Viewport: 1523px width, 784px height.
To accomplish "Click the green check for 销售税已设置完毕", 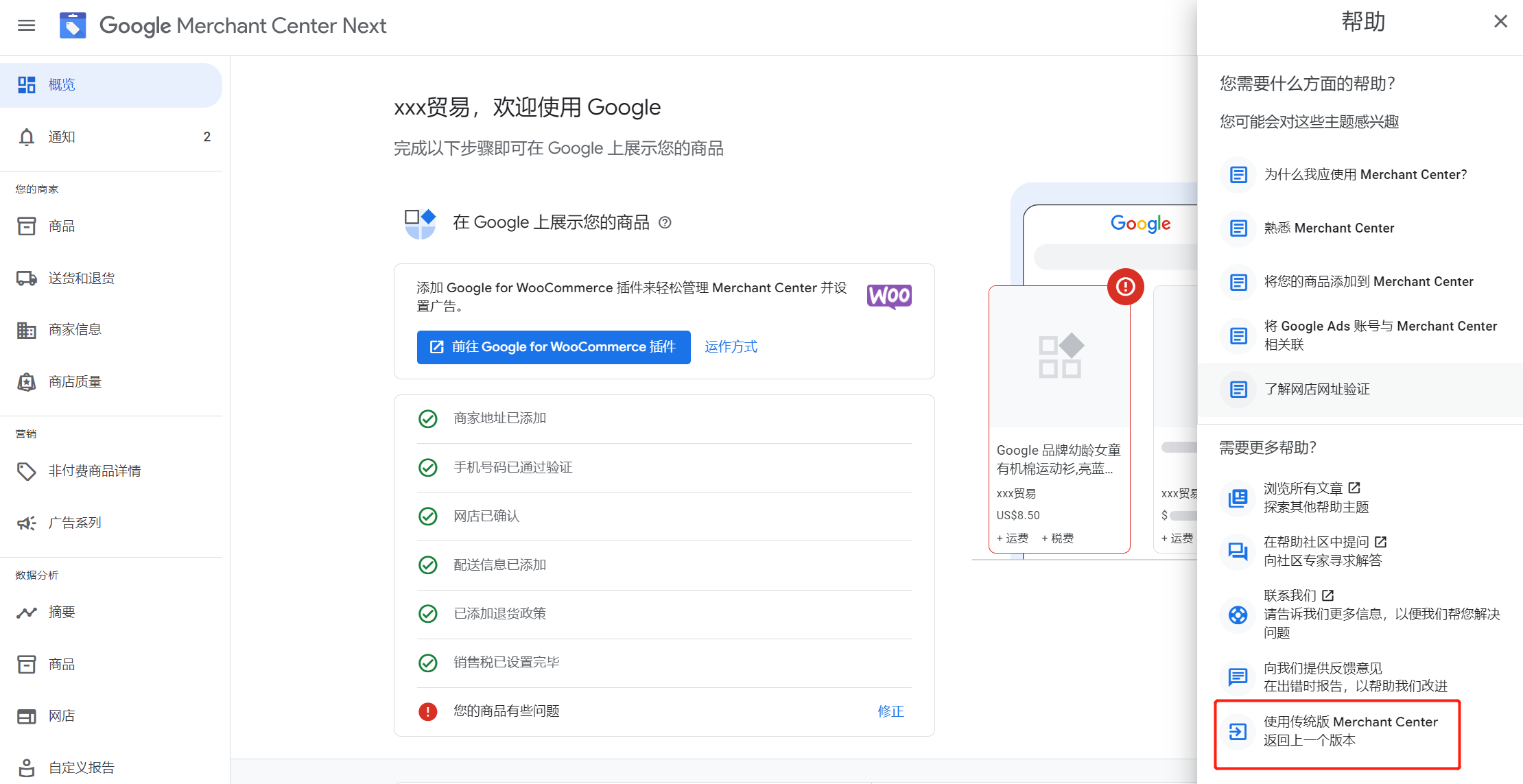I will pos(428,663).
